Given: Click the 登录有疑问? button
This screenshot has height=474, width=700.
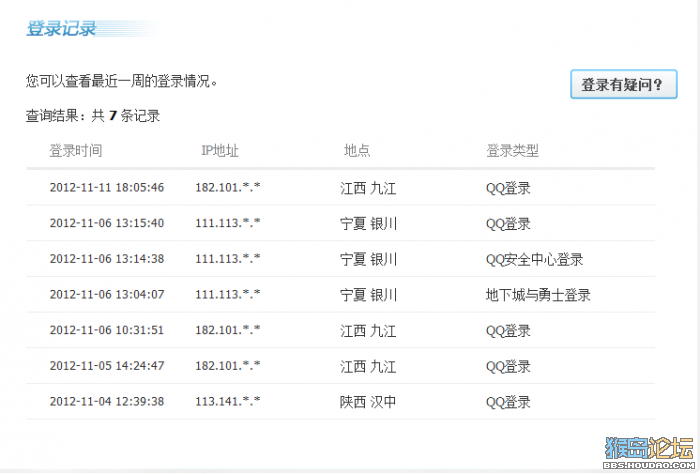Looking at the screenshot, I should click(x=624, y=84).
